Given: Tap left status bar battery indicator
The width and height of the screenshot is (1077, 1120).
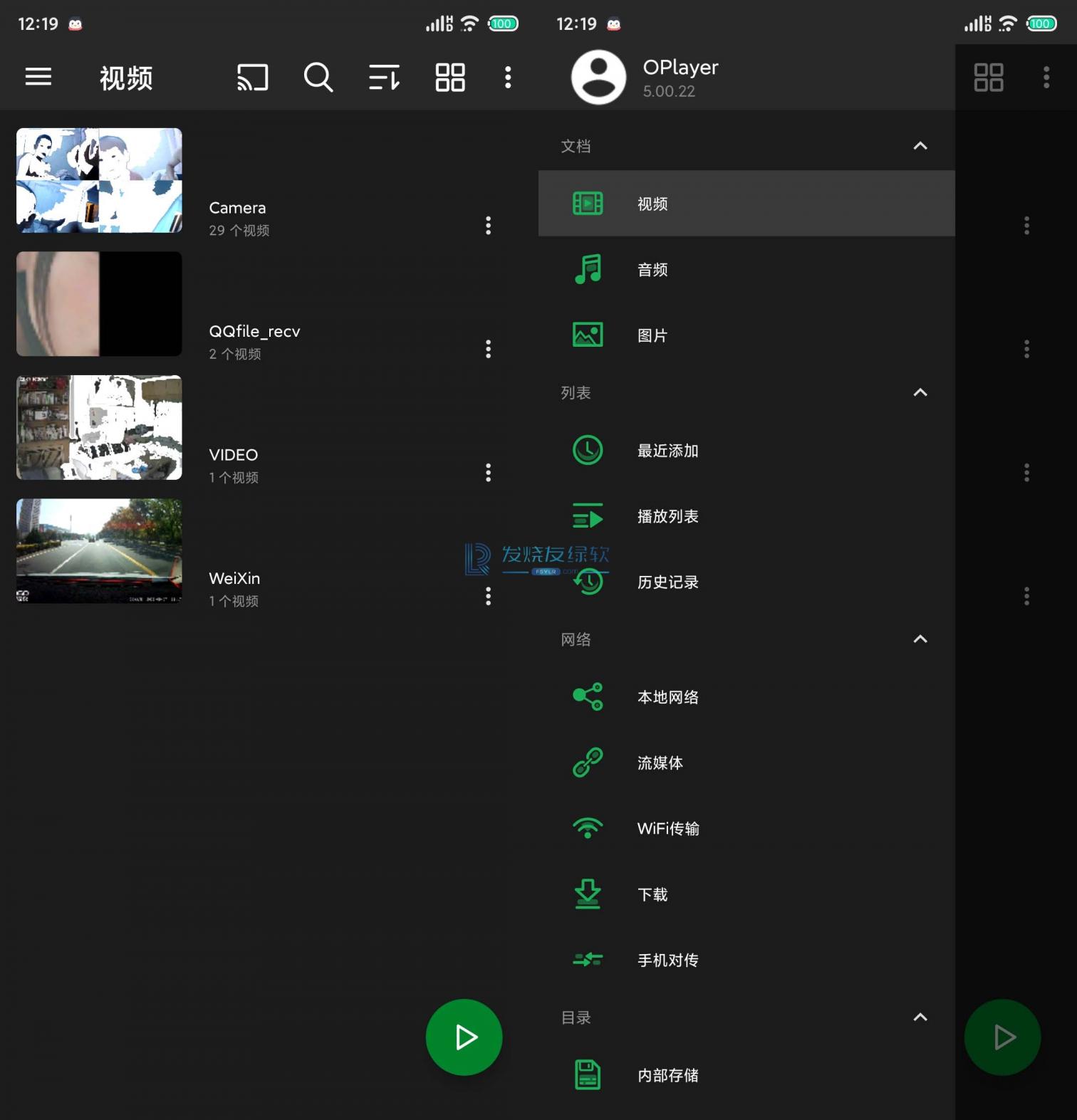Looking at the screenshot, I should coord(503,23).
